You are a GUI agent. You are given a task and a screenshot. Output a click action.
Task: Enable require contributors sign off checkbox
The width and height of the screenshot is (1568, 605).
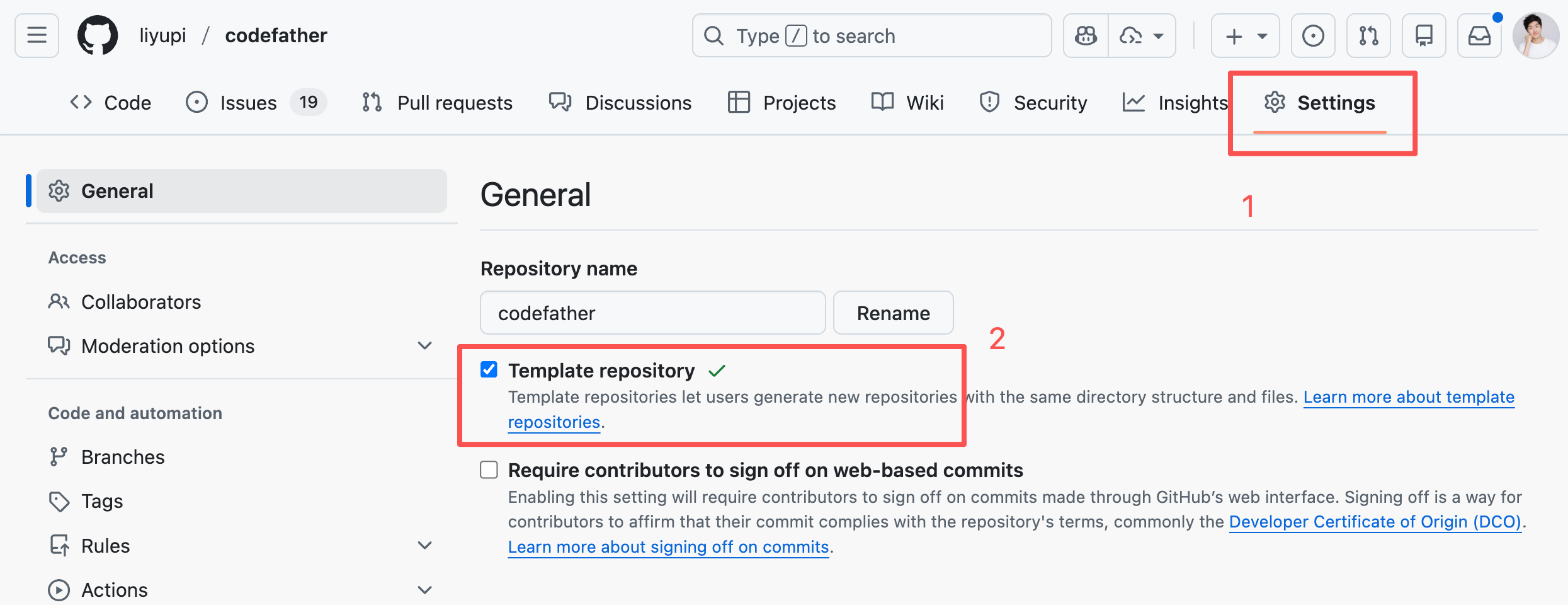click(489, 470)
